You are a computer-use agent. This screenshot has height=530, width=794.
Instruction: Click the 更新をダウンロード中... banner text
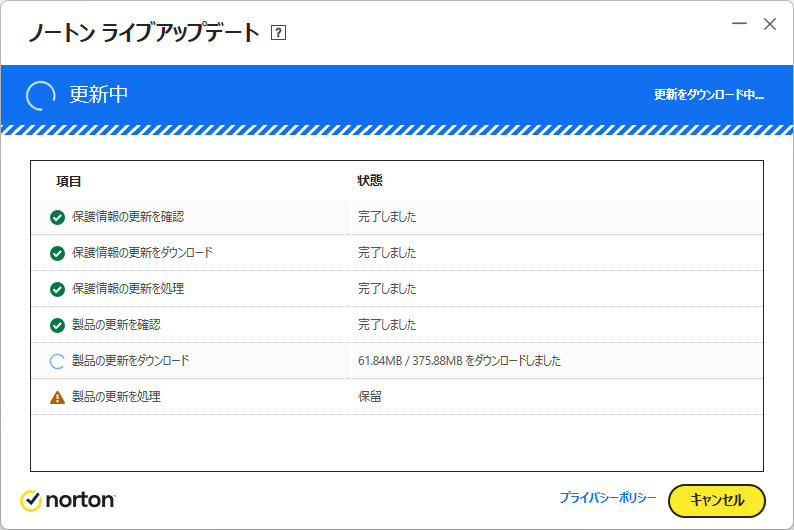click(x=708, y=95)
